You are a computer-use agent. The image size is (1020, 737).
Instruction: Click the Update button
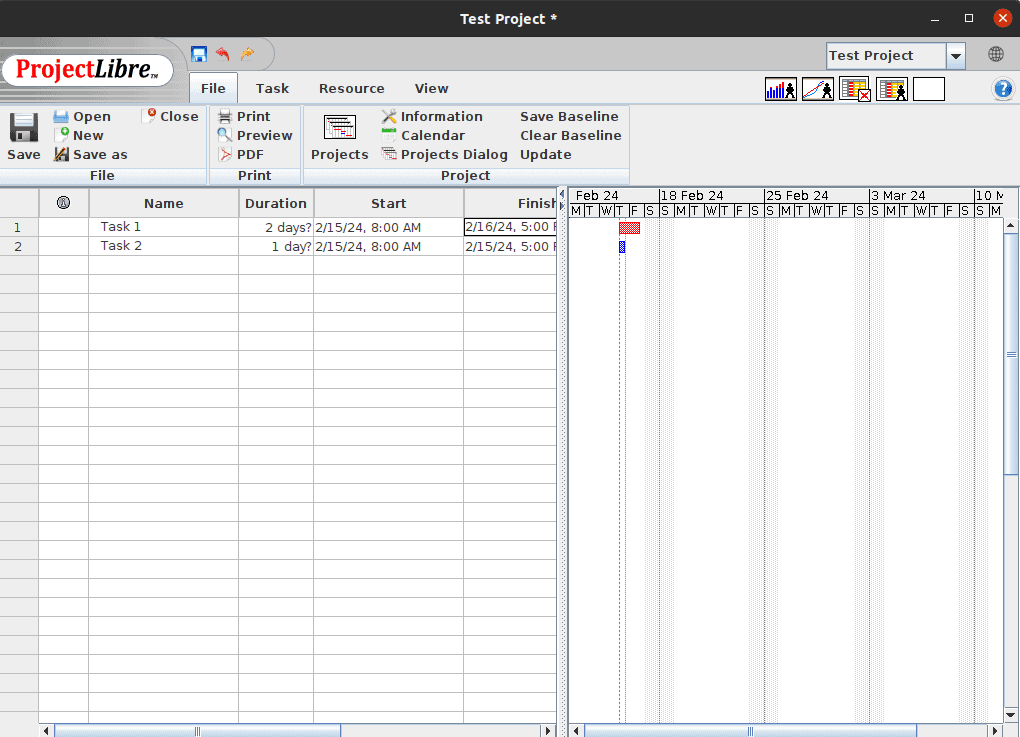pos(545,154)
